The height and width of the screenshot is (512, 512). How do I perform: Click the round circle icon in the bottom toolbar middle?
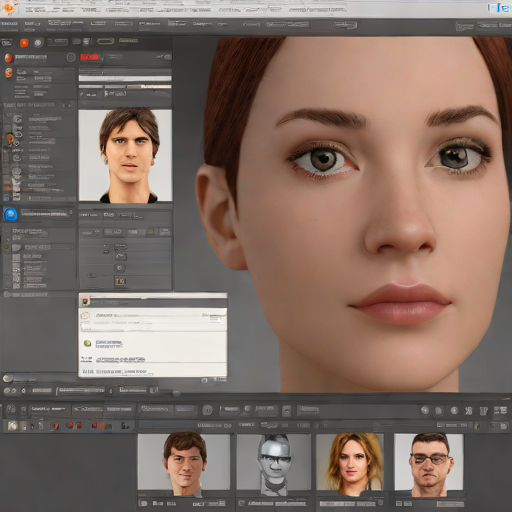pyautogui.click(x=207, y=410)
